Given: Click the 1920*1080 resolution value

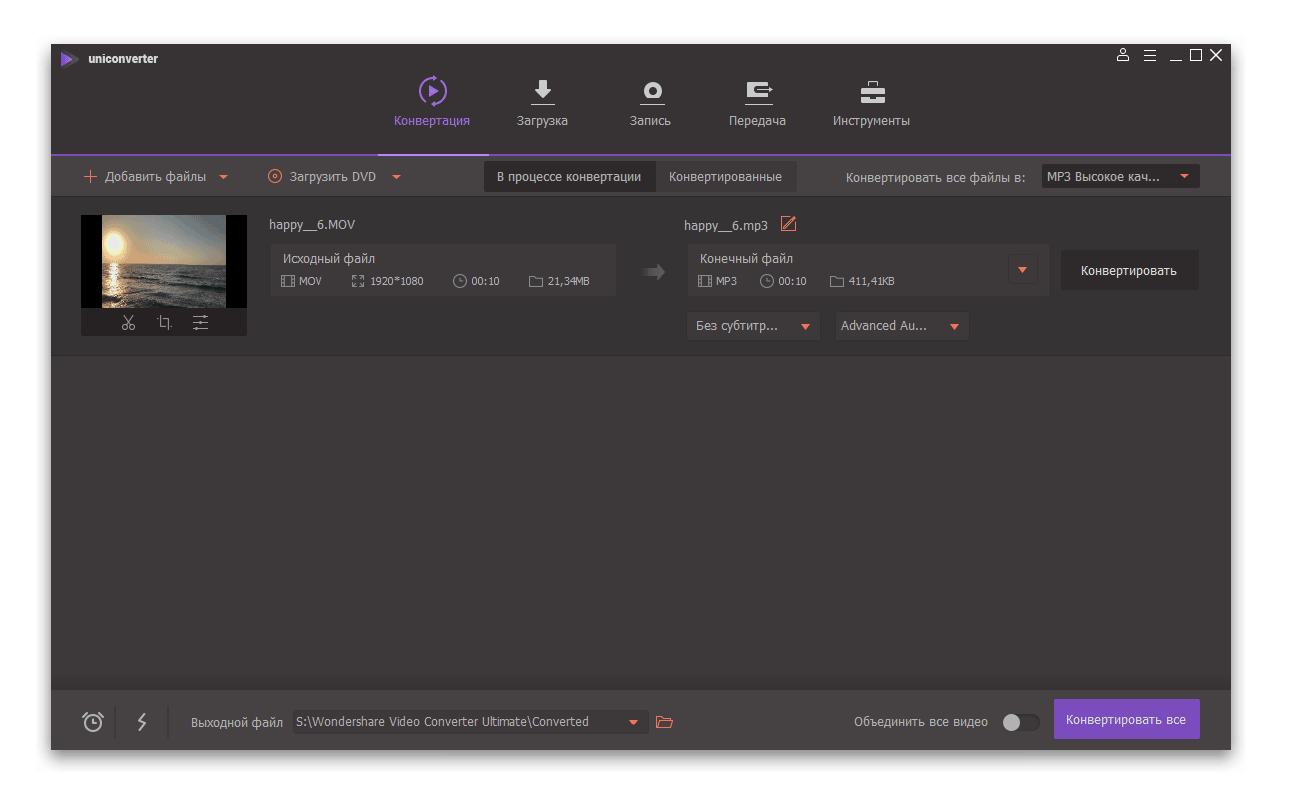Looking at the screenshot, I should coord(396,281).
